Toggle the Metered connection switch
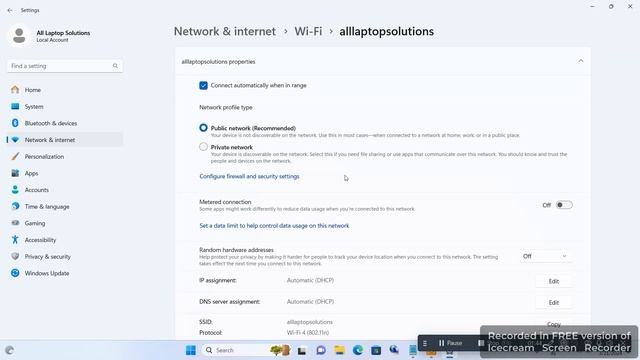This screenshot has width=640, height=360. click(x=564, y=205)
